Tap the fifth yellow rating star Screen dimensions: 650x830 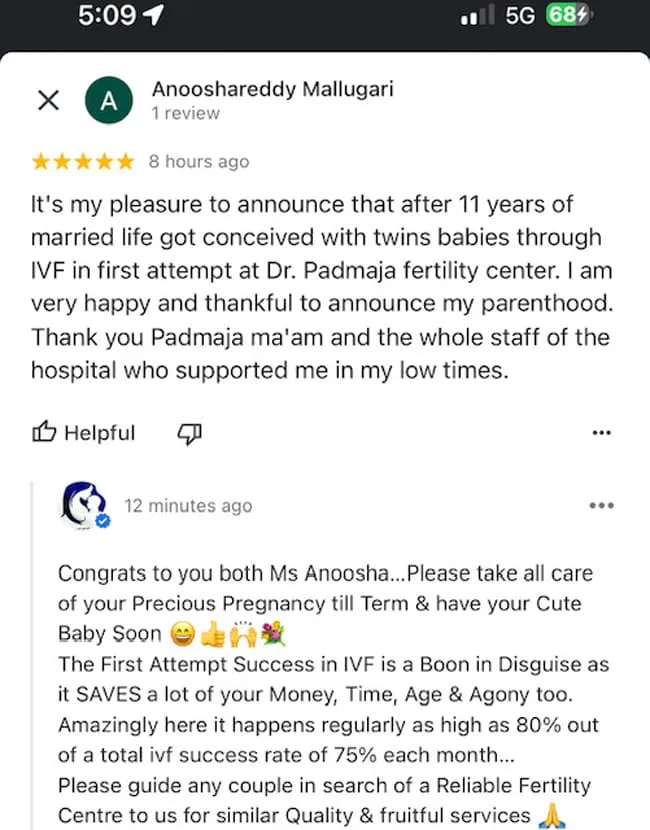tap(125, 161)
